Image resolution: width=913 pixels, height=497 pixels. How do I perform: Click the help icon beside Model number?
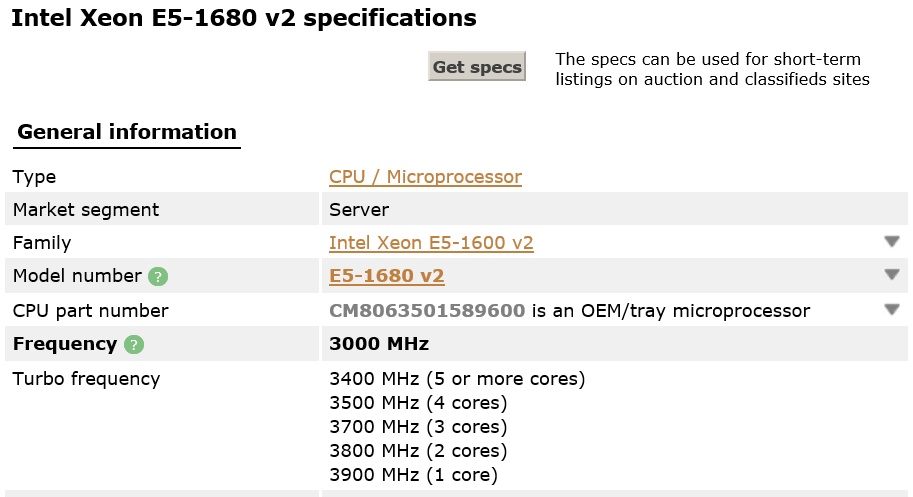click(158, 276)
